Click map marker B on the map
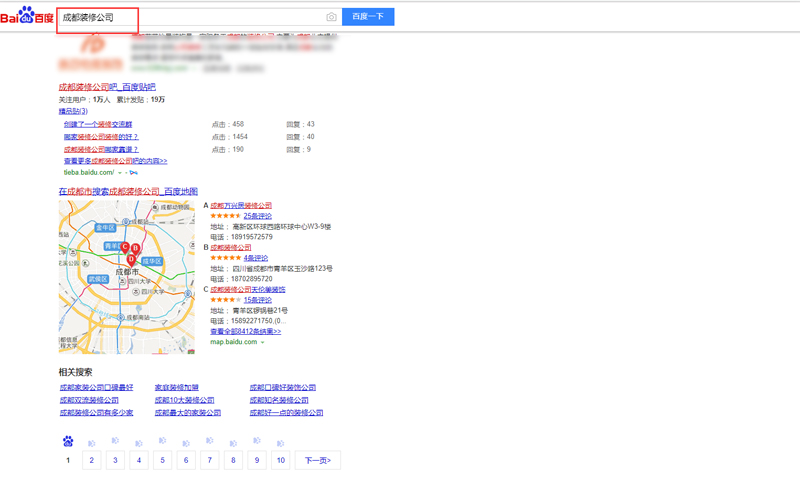 [x=135, y=247]
